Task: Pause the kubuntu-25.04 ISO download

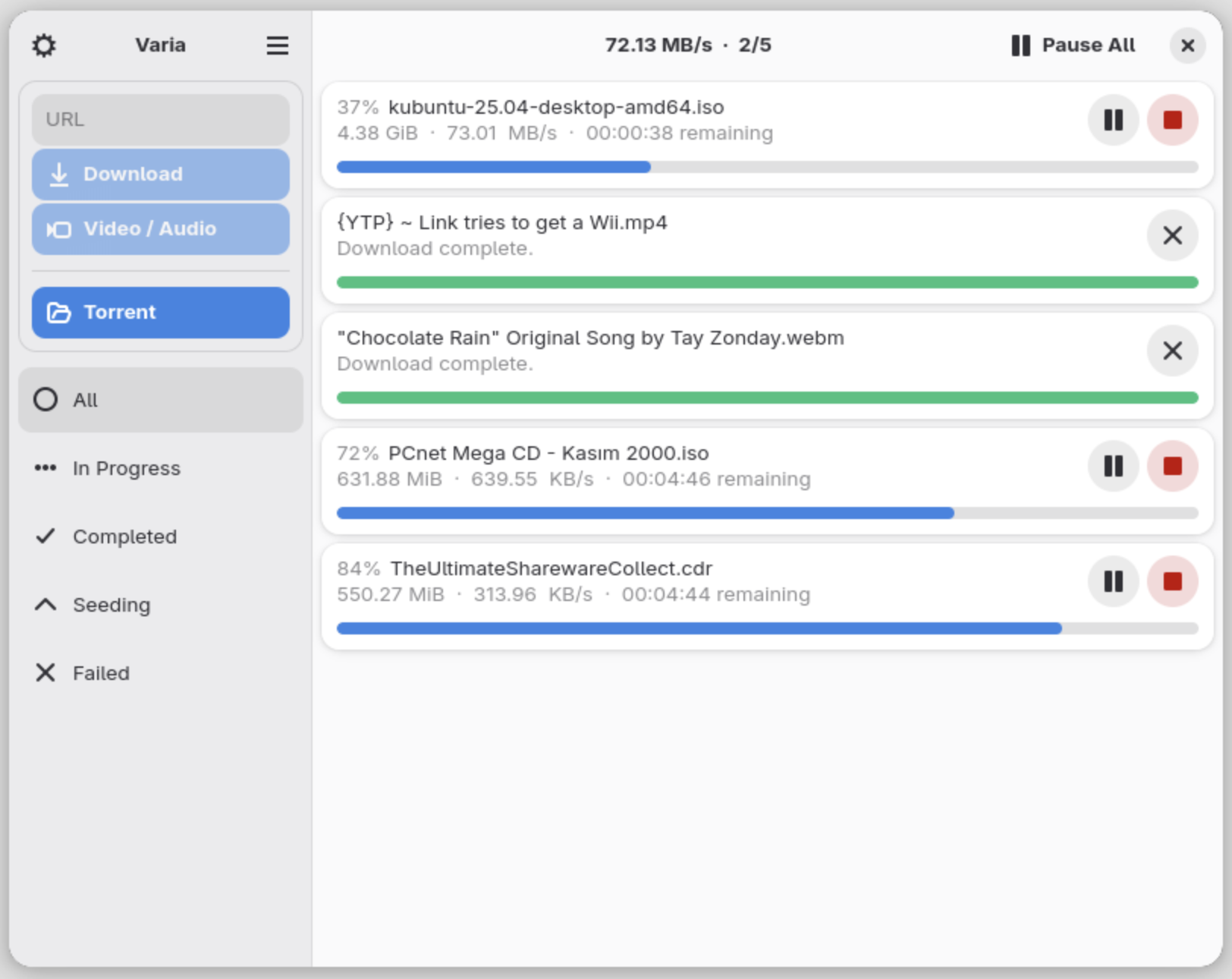Action: [1113, 120]
